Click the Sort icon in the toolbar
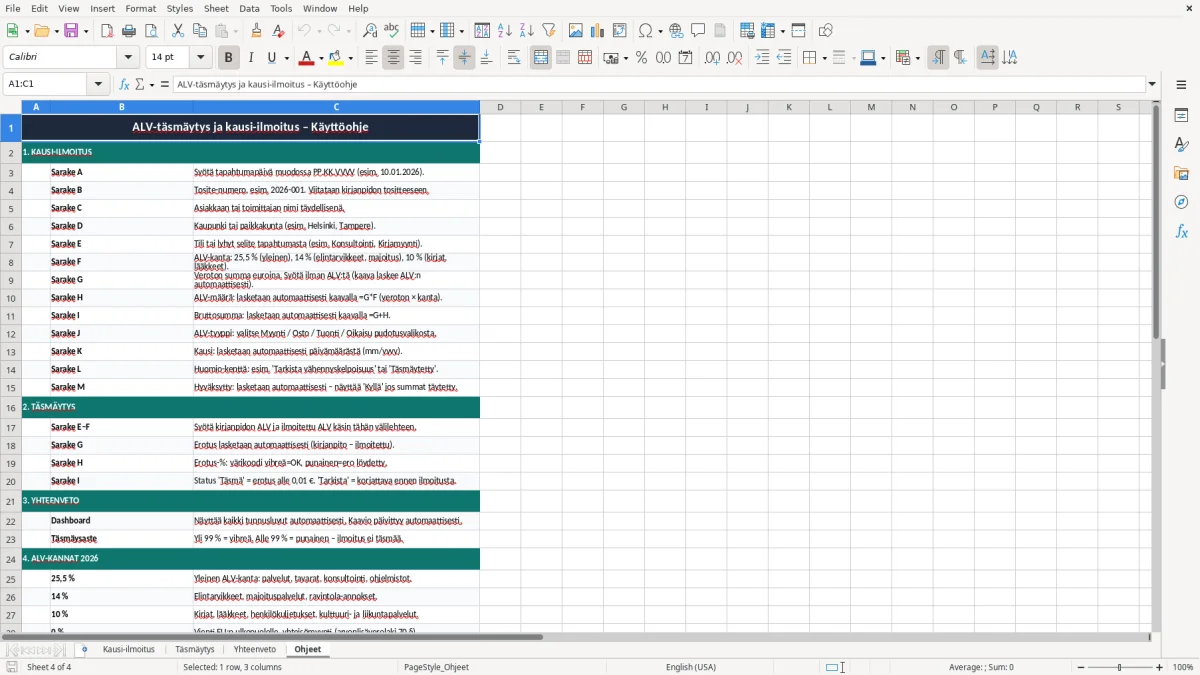 tap(482, 31)
